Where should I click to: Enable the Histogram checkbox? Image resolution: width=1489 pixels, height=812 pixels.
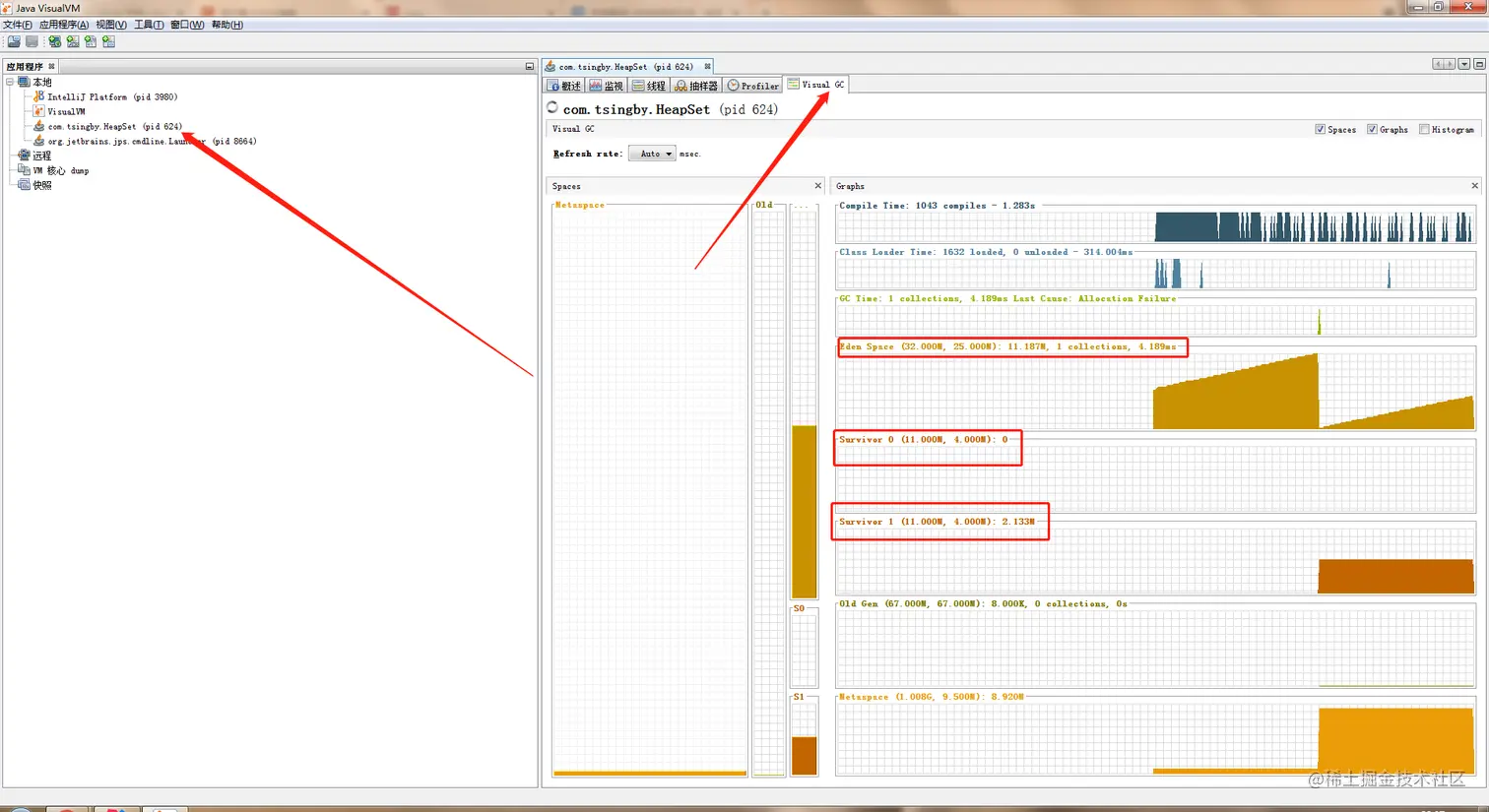1424,129
